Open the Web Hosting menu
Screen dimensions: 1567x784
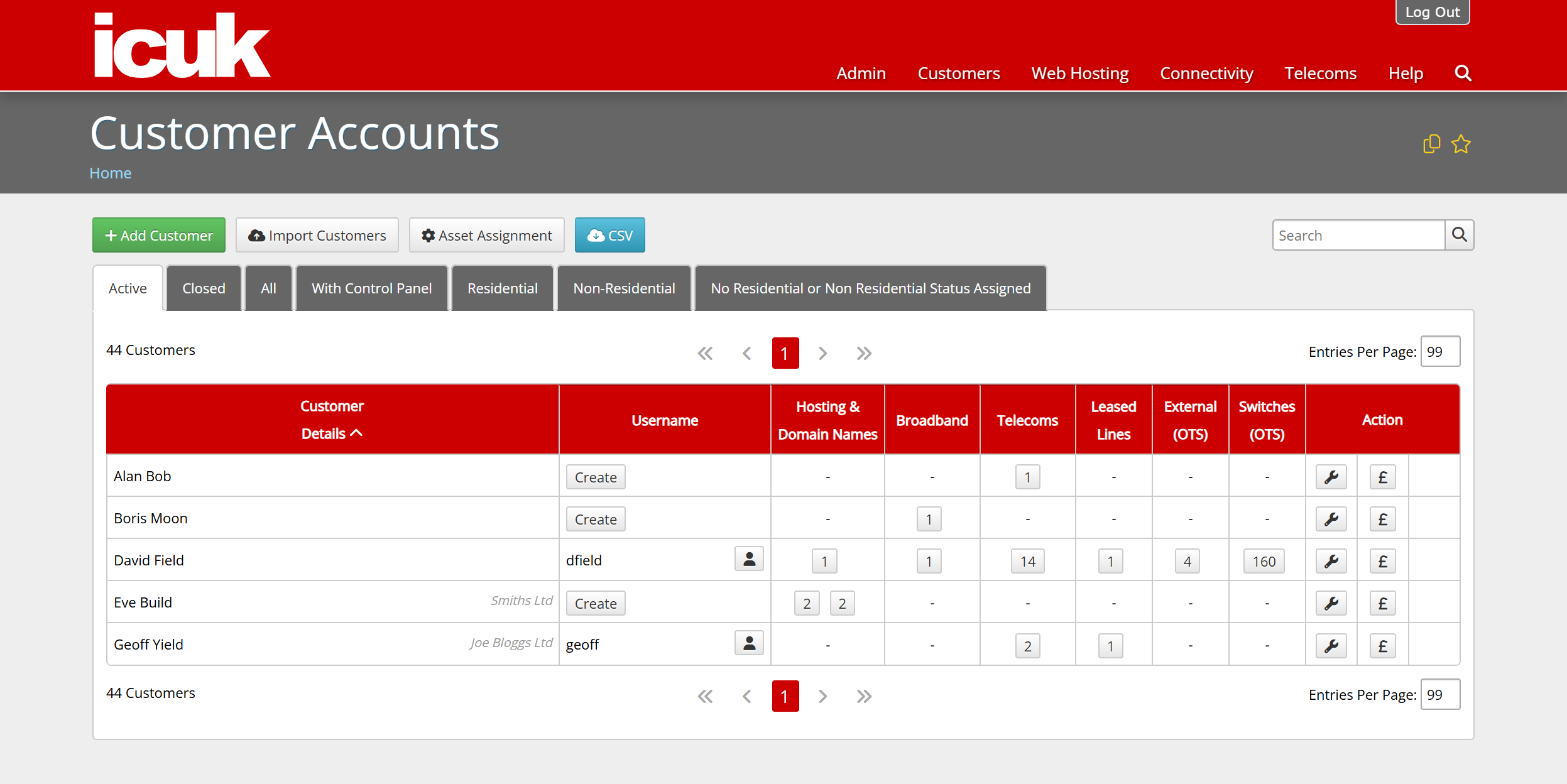click(x=1080, y=73)
